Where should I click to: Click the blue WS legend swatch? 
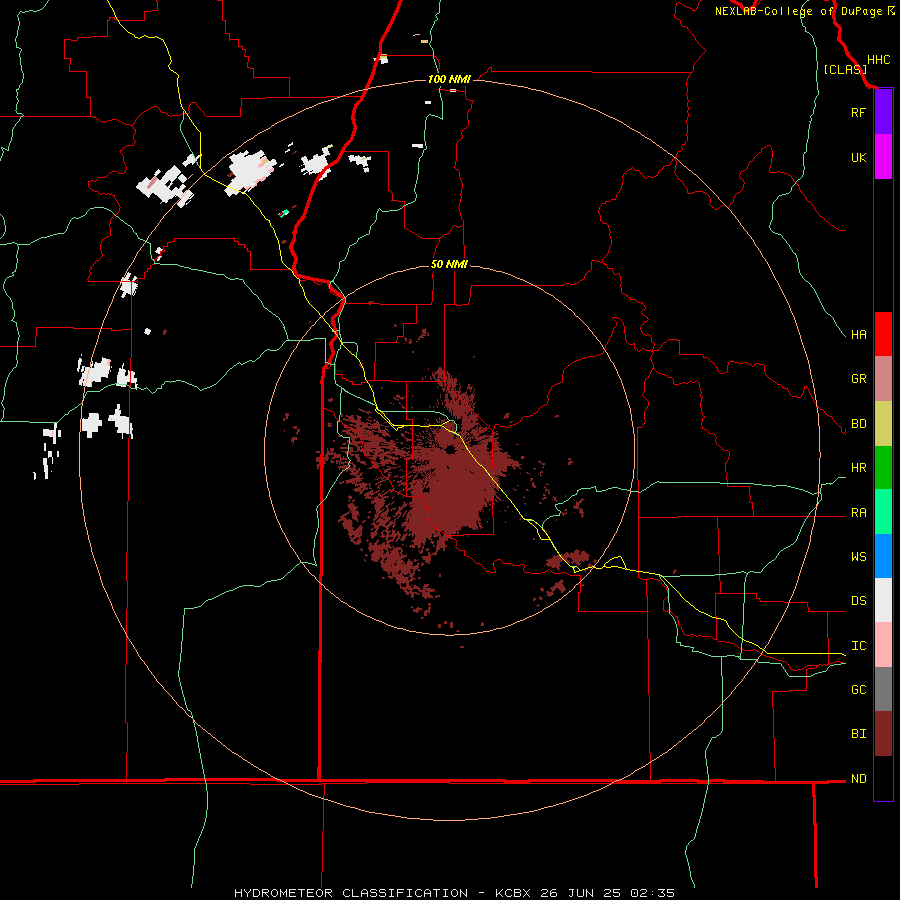tap(883, 556)
